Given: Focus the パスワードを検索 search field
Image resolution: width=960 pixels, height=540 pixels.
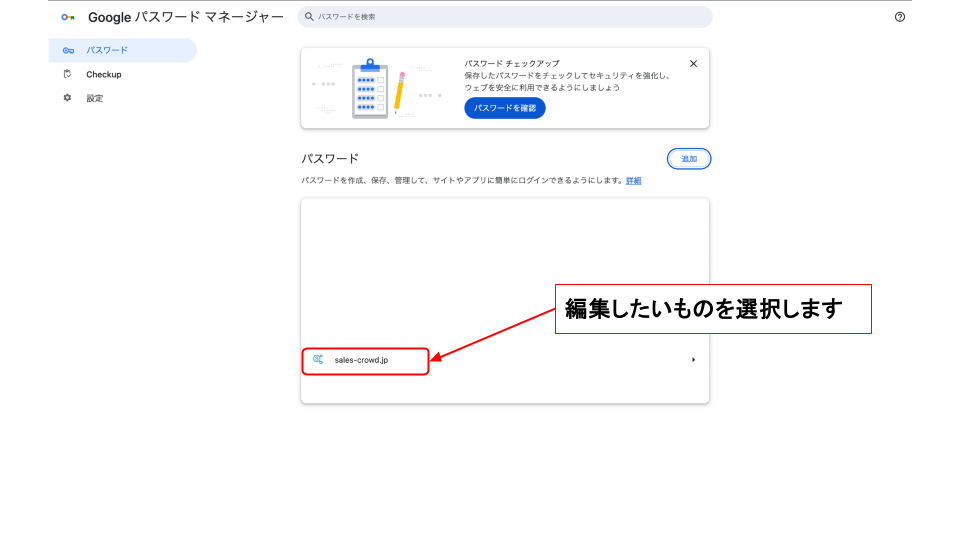Looking at the screenshot, I should tap(510, 17).
